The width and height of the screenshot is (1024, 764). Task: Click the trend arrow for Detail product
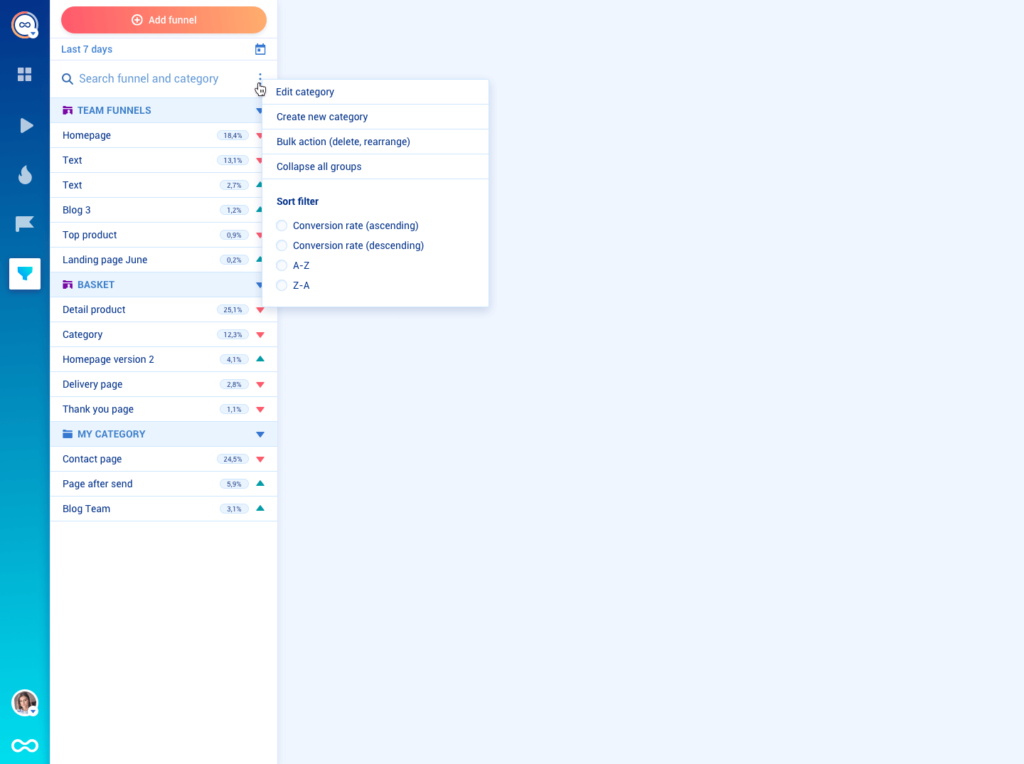click(260, 310)
